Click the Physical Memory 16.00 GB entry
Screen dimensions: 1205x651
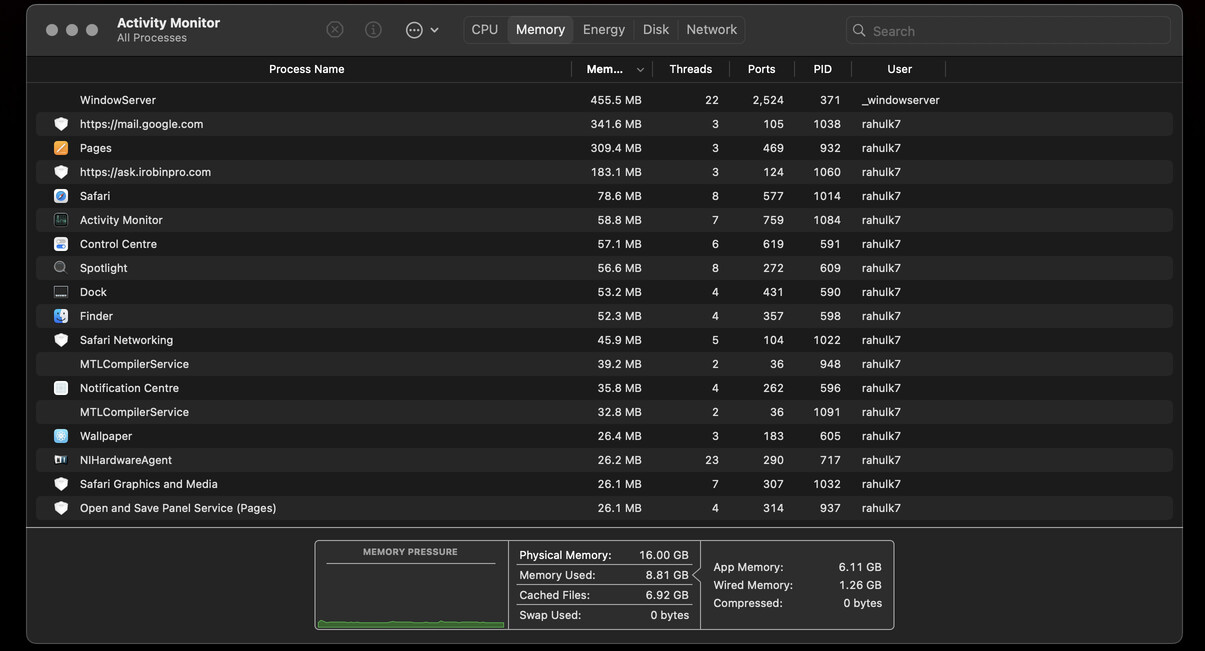click(604, 555)
